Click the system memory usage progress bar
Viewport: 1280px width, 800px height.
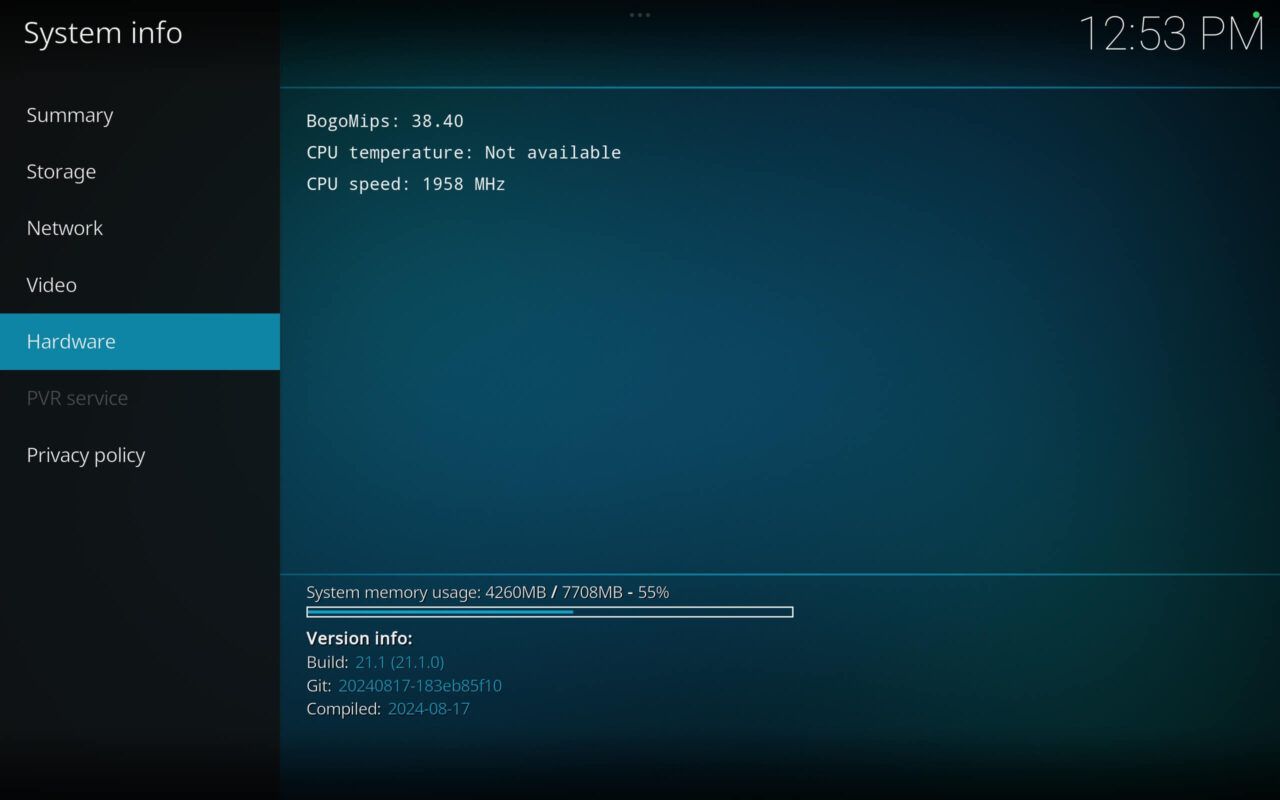tap(548, 611)
